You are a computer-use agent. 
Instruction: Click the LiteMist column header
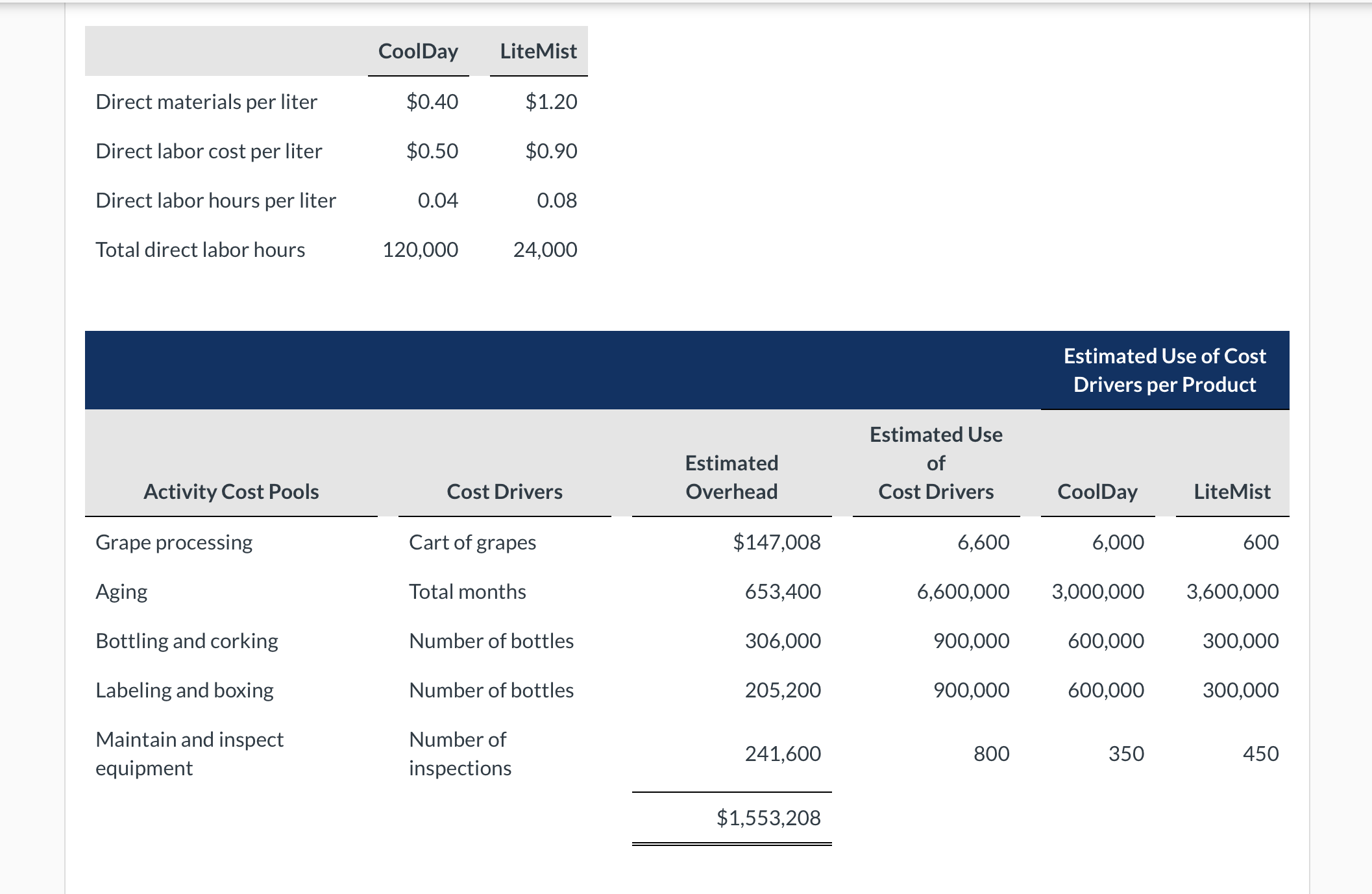click(537, 51)
